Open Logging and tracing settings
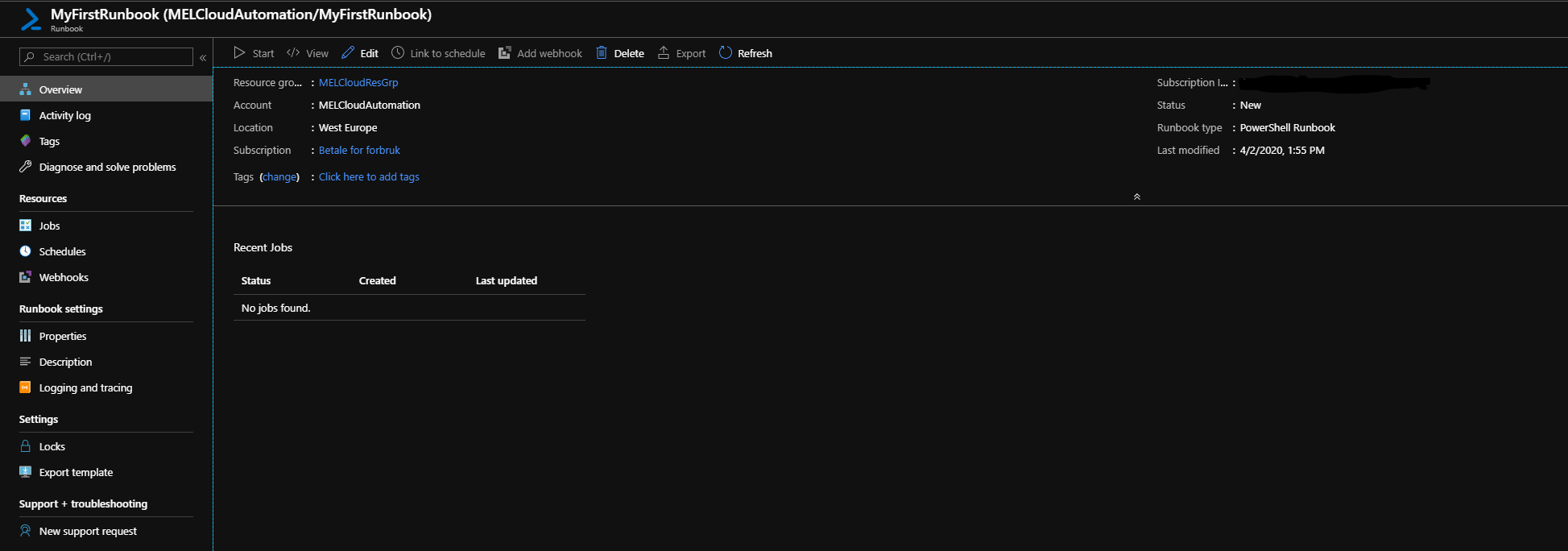This screenshot has height=551, width=1568. (x=106, y=387)
